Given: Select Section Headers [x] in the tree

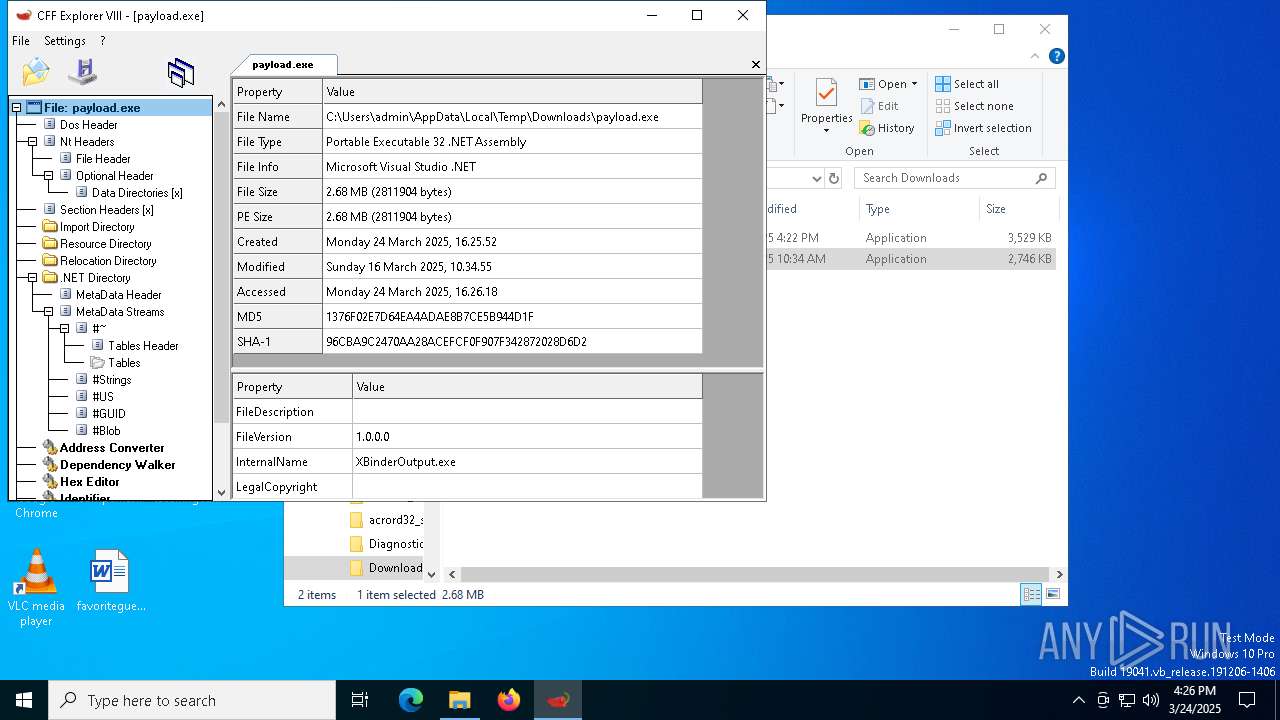Looking at the screenshot, I should click(x=106, y=210).
